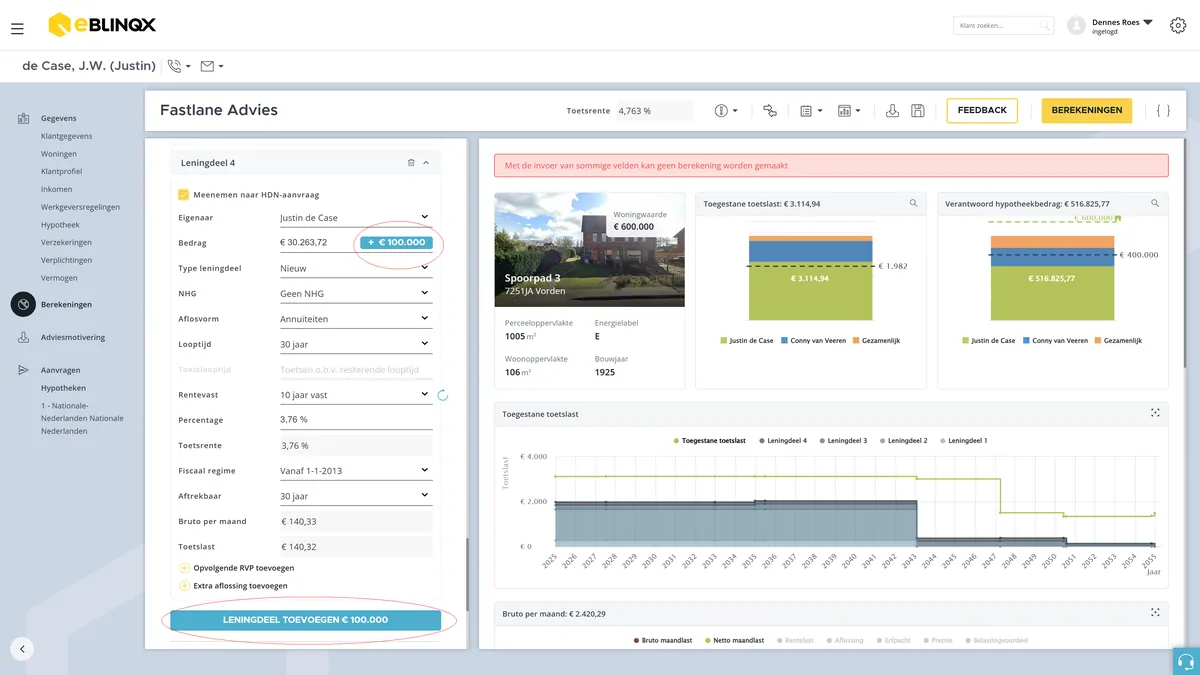The image size is (1200, 675).
Task: Click the Klant zoeken search field
Action: pos(1003,25)
